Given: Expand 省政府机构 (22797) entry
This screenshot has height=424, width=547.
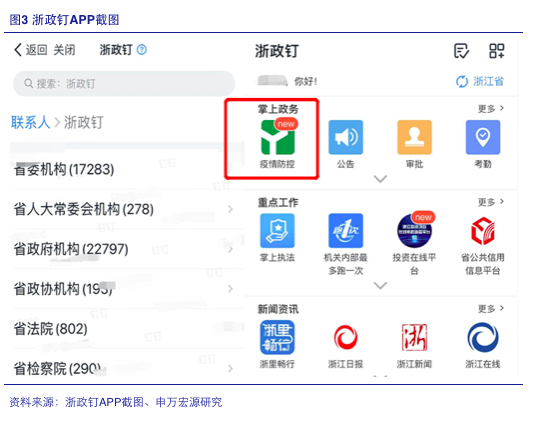Looking at the screenshot, I should [123, 249].
